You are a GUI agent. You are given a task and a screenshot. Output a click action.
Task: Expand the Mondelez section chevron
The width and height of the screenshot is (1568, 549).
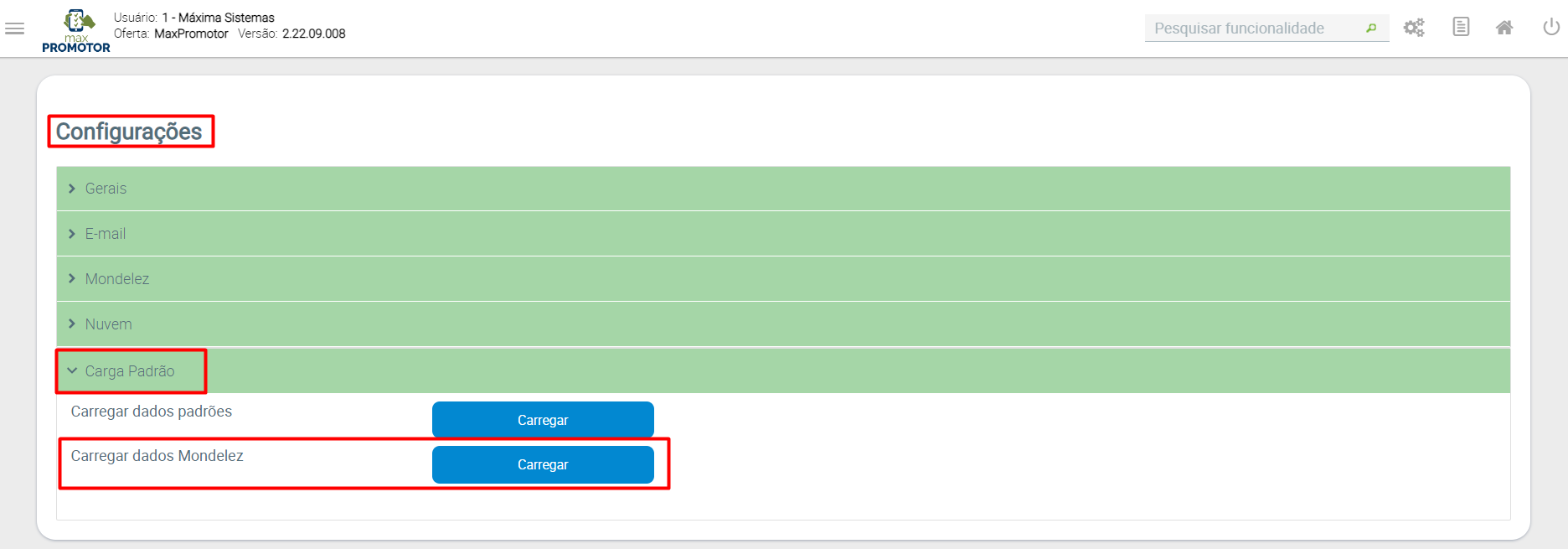point(72,278)
